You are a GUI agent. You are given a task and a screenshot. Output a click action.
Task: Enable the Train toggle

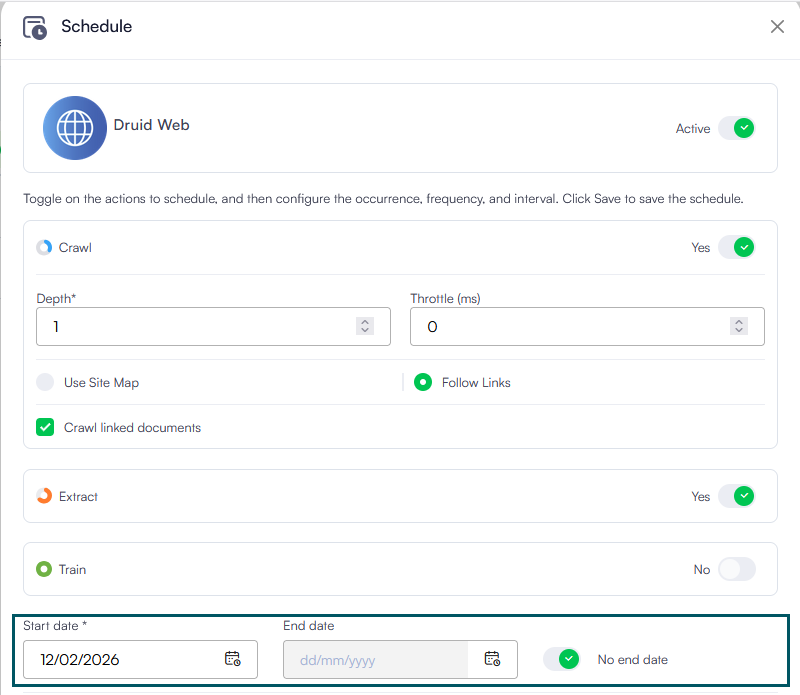click(x=737, y=569)
